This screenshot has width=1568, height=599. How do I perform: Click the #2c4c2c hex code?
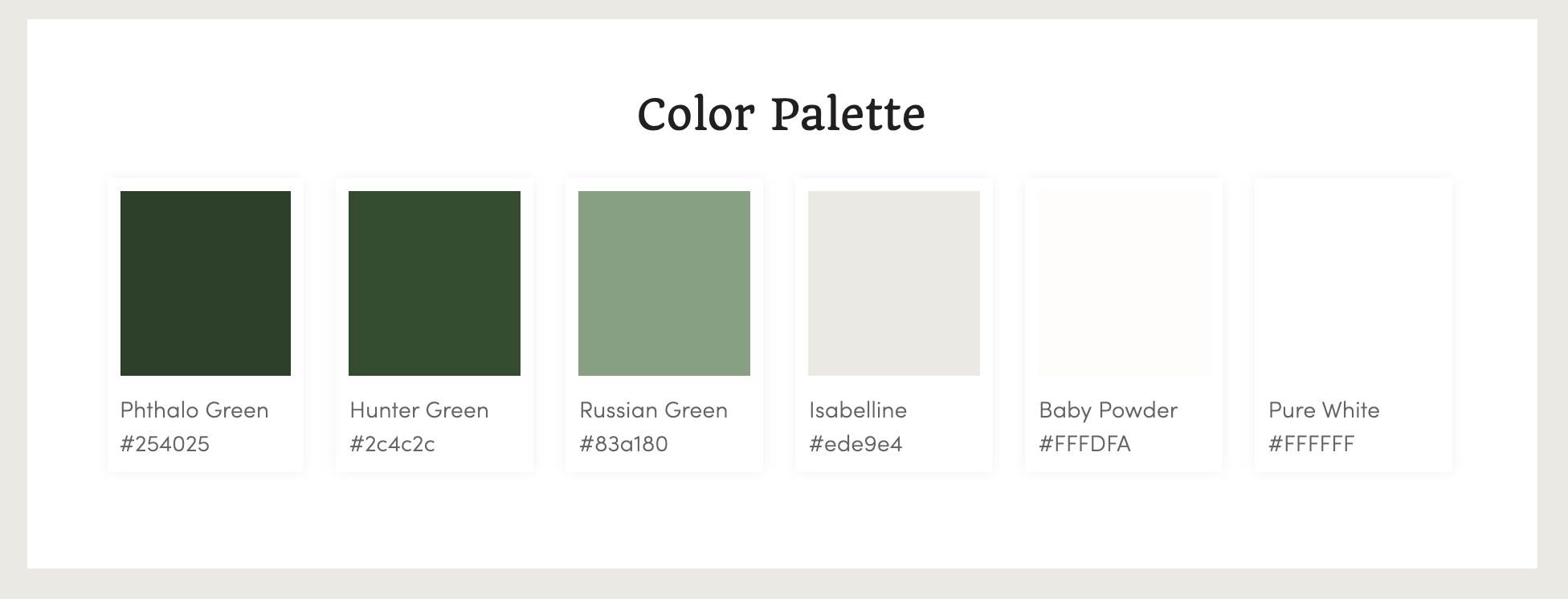click(392, 444)
